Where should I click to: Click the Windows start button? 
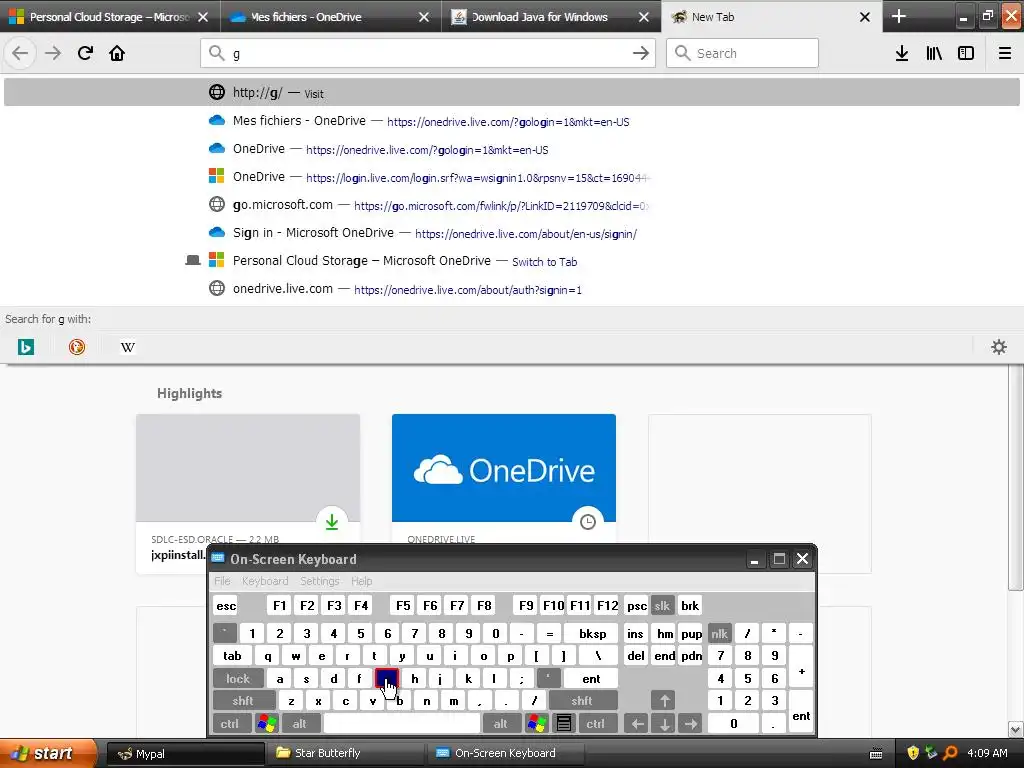48,753
